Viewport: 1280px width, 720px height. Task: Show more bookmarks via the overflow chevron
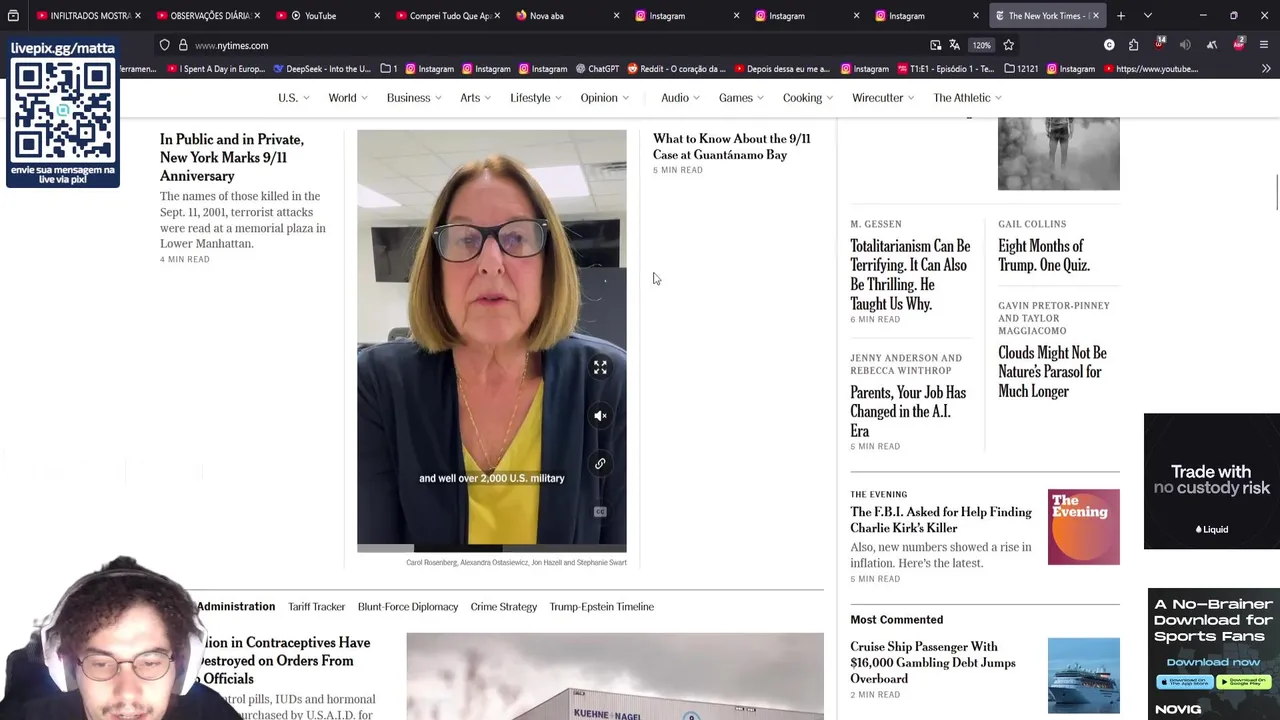pos(1266,69)
